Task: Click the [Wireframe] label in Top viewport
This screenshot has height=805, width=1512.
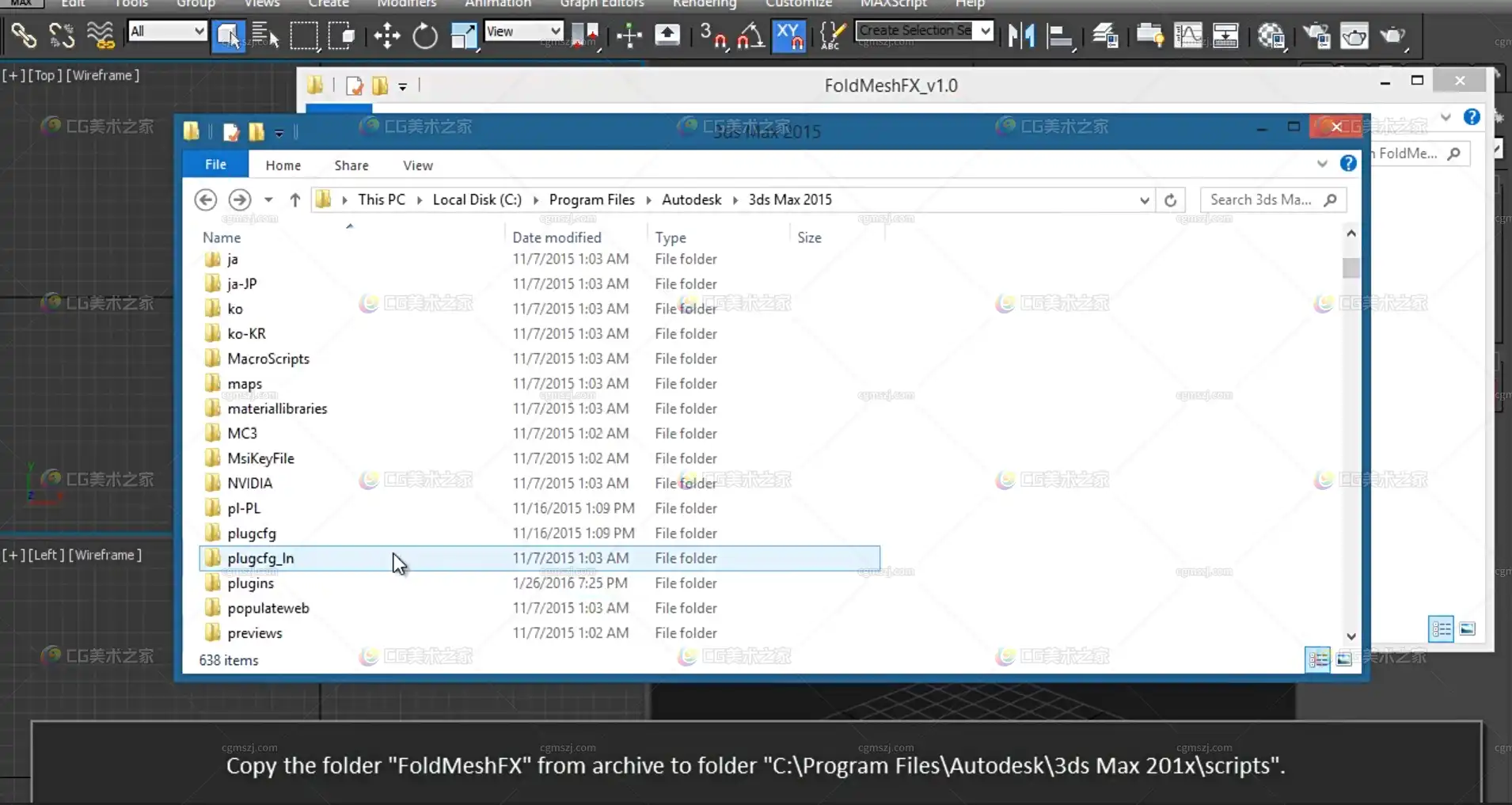Action: [x=103, y=75]
